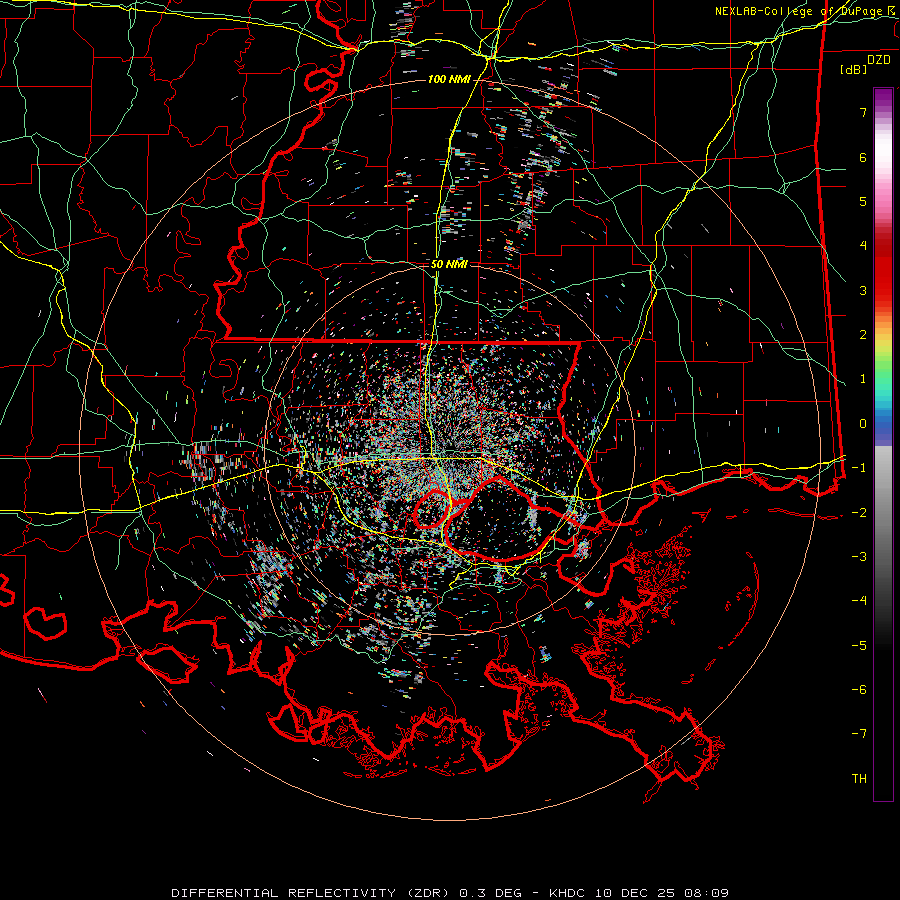This screenshot has width=900, height=900.
Task: Click the -1 value on color scale
Action: tap(859, 467)
